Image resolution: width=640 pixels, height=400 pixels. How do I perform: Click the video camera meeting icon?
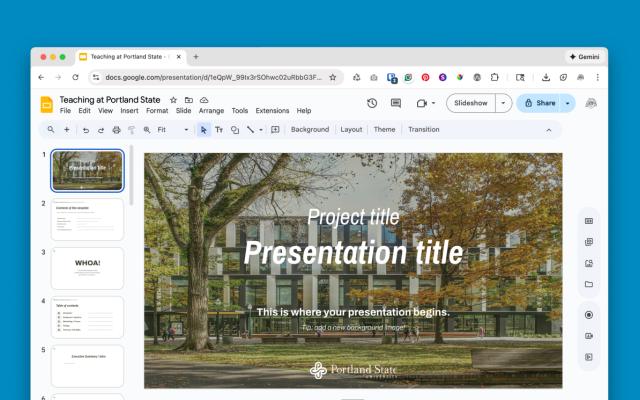422,103
